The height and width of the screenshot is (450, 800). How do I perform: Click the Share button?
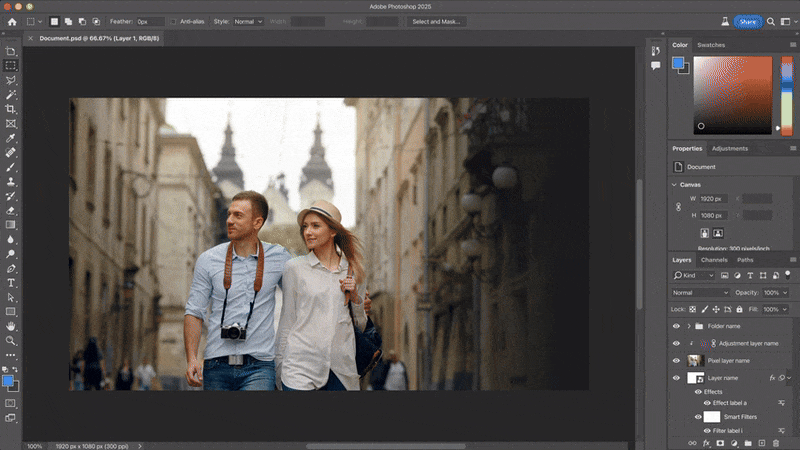pos(746,21)
